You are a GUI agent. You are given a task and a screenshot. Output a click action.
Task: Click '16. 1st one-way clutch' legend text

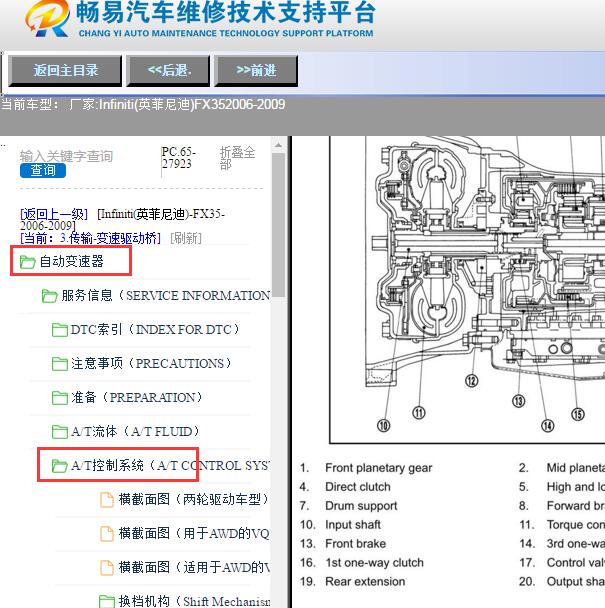(x=361, y=563)
